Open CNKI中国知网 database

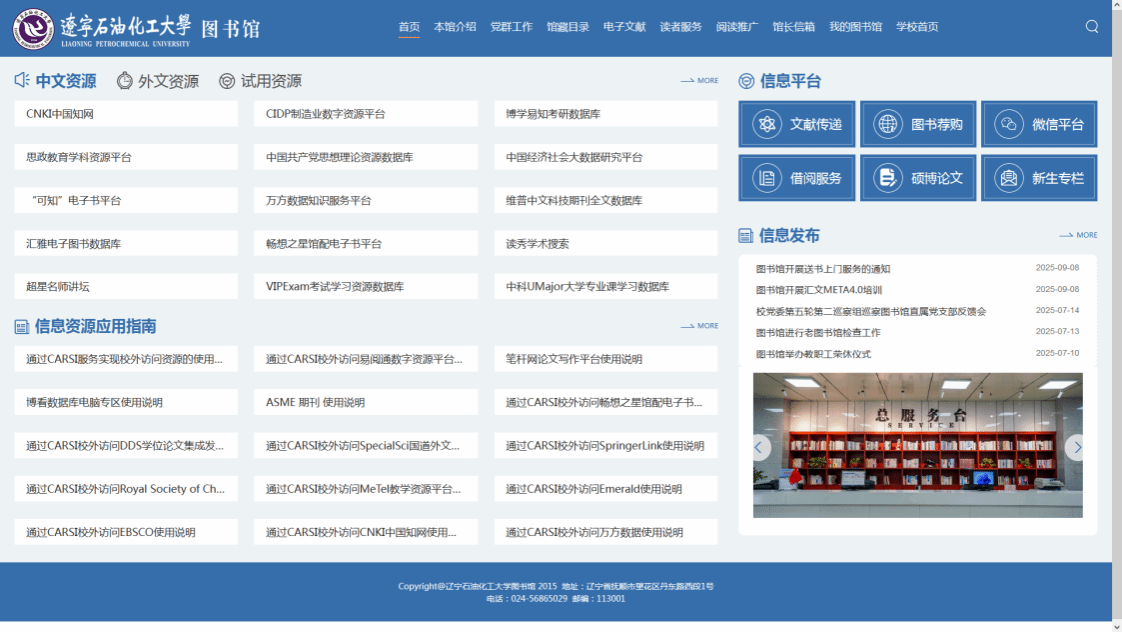126,114
